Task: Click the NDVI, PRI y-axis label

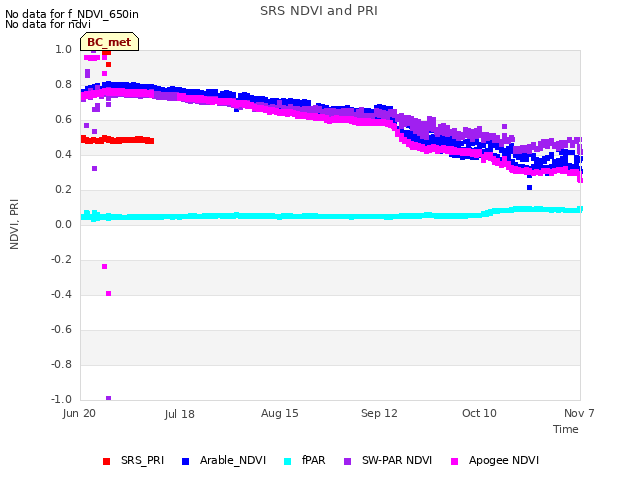Action: (x=14, y=224)
